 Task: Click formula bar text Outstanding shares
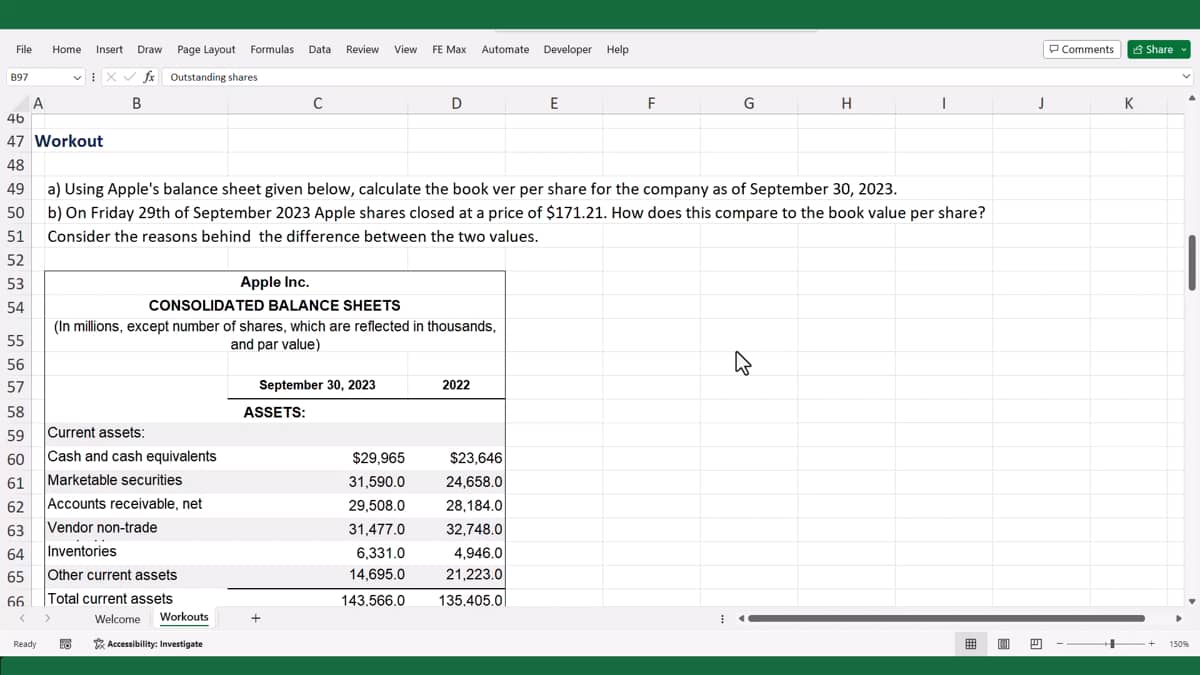[214, 77]
